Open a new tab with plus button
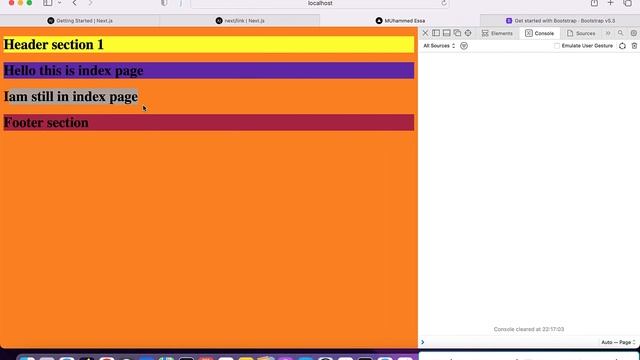The image size is (640, 360). (611, 3)
